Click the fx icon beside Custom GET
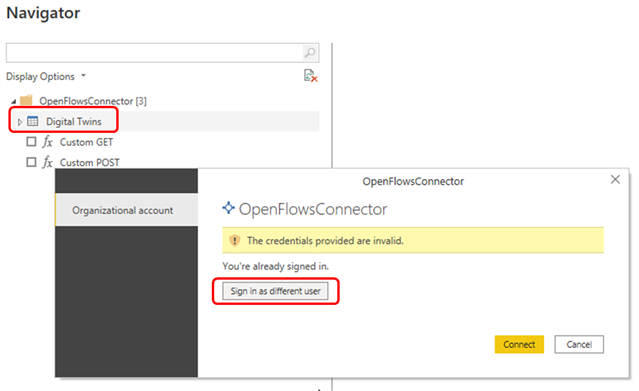Image resolution: width=639 pixels, height=391 pixels. click(x=48, y=142)
